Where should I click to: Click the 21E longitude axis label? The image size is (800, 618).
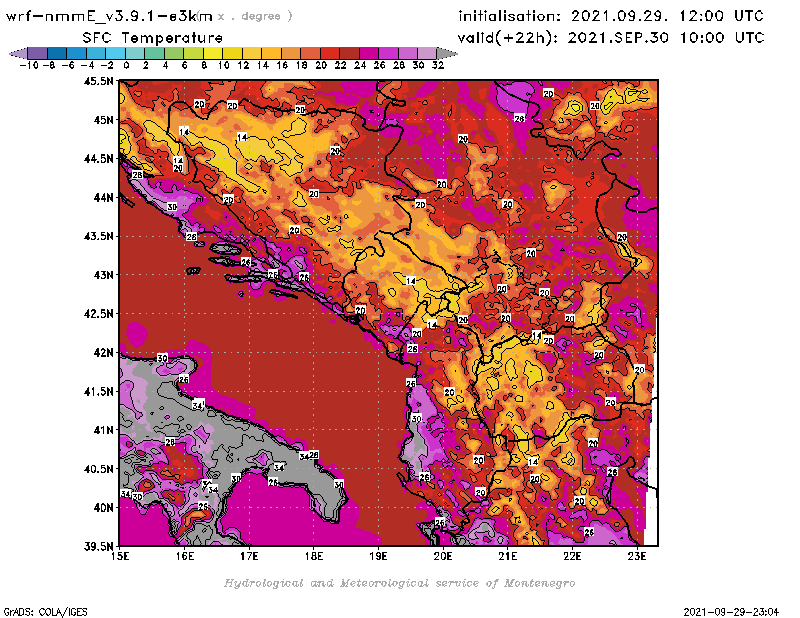[508, 556]
